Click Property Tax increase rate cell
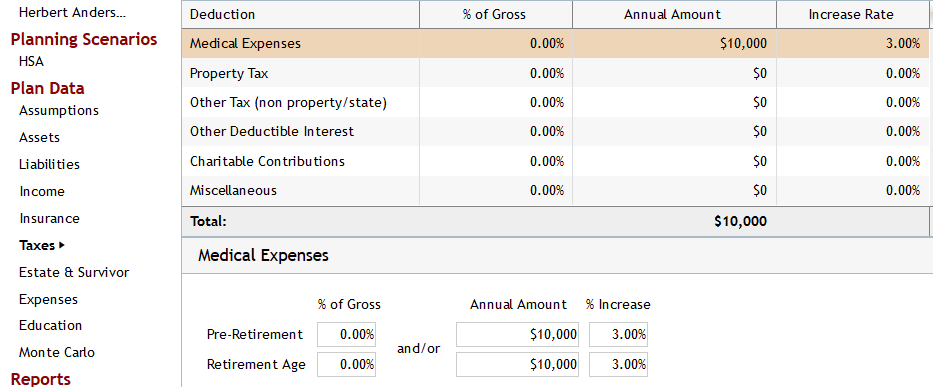Viewport: 933px width, 387px height. [x=852, y=73]
